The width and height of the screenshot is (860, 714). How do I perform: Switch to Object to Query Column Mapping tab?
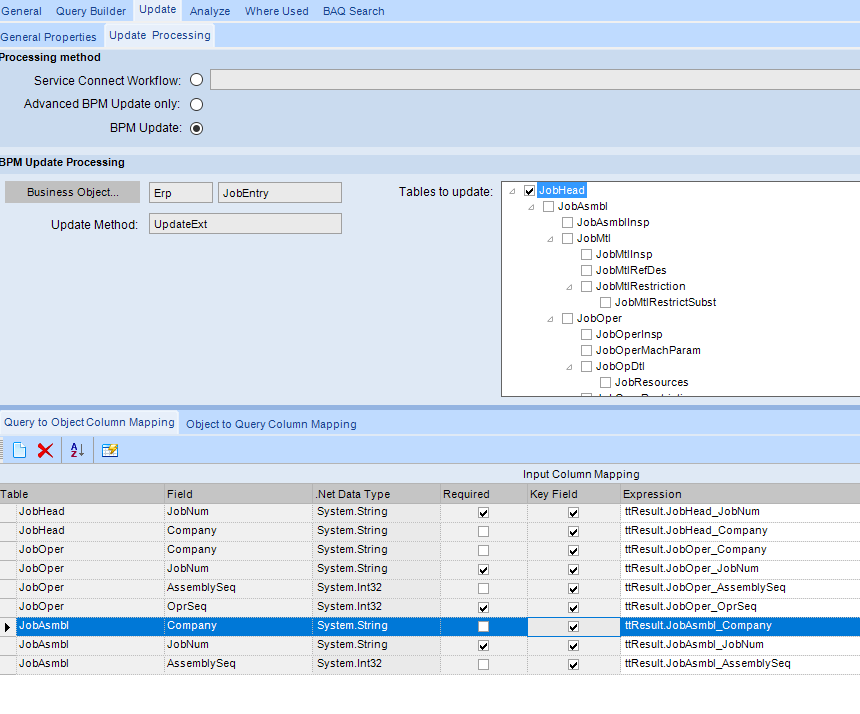click(271, 424)
